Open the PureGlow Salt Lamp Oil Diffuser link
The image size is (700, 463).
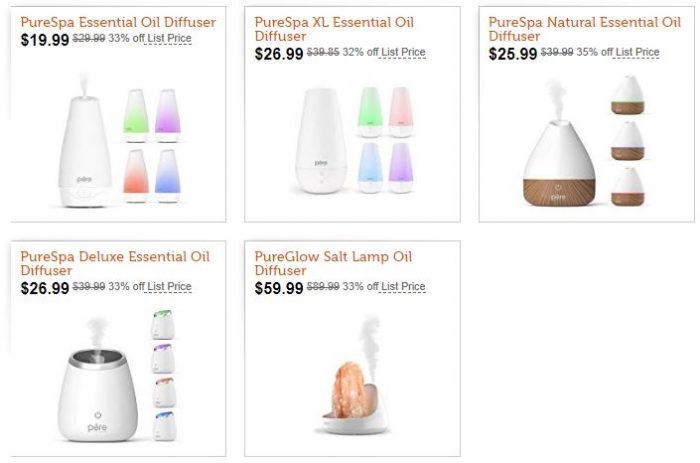(333, 263)
